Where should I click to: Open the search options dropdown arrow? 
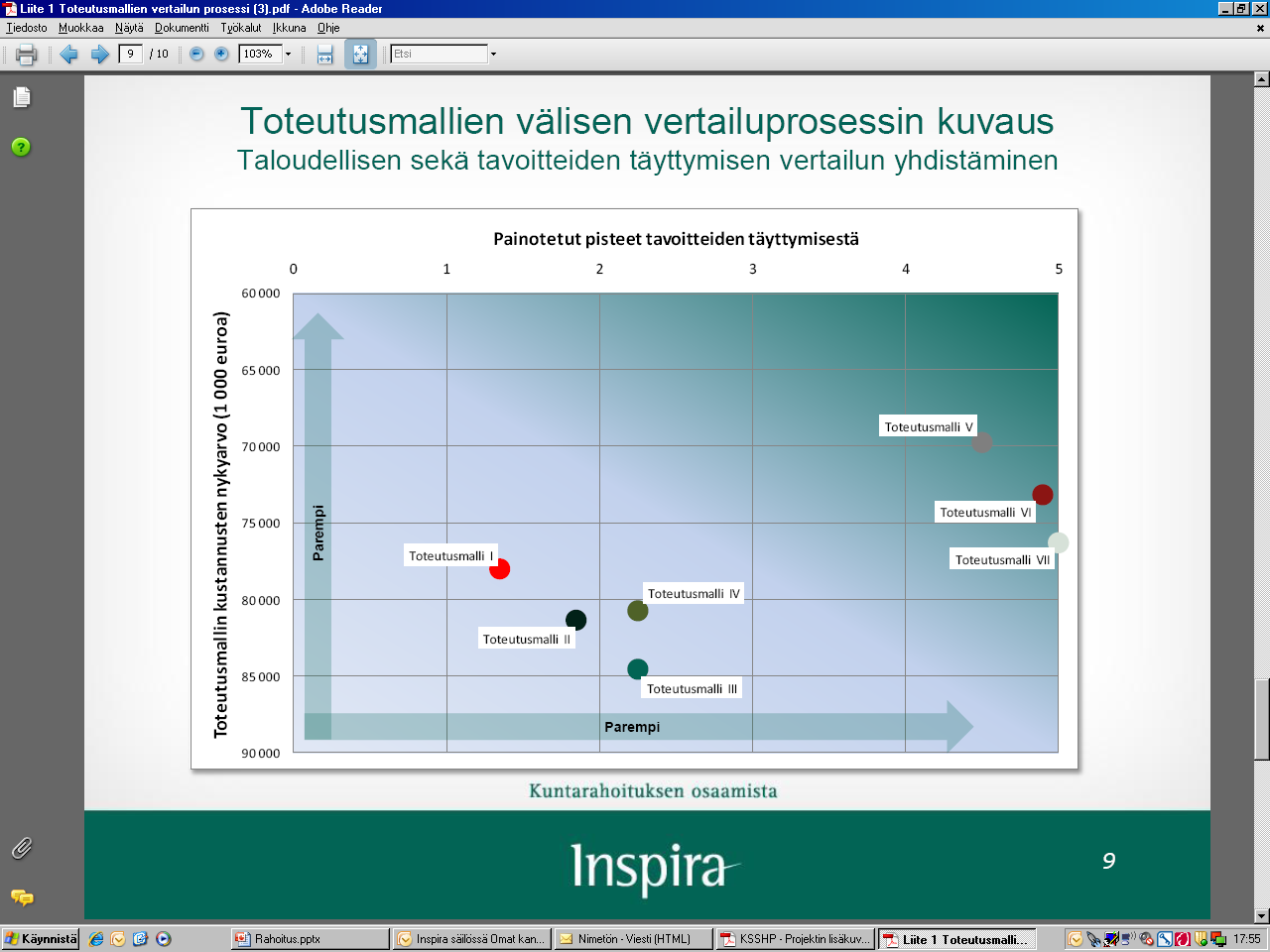[493, 54]
